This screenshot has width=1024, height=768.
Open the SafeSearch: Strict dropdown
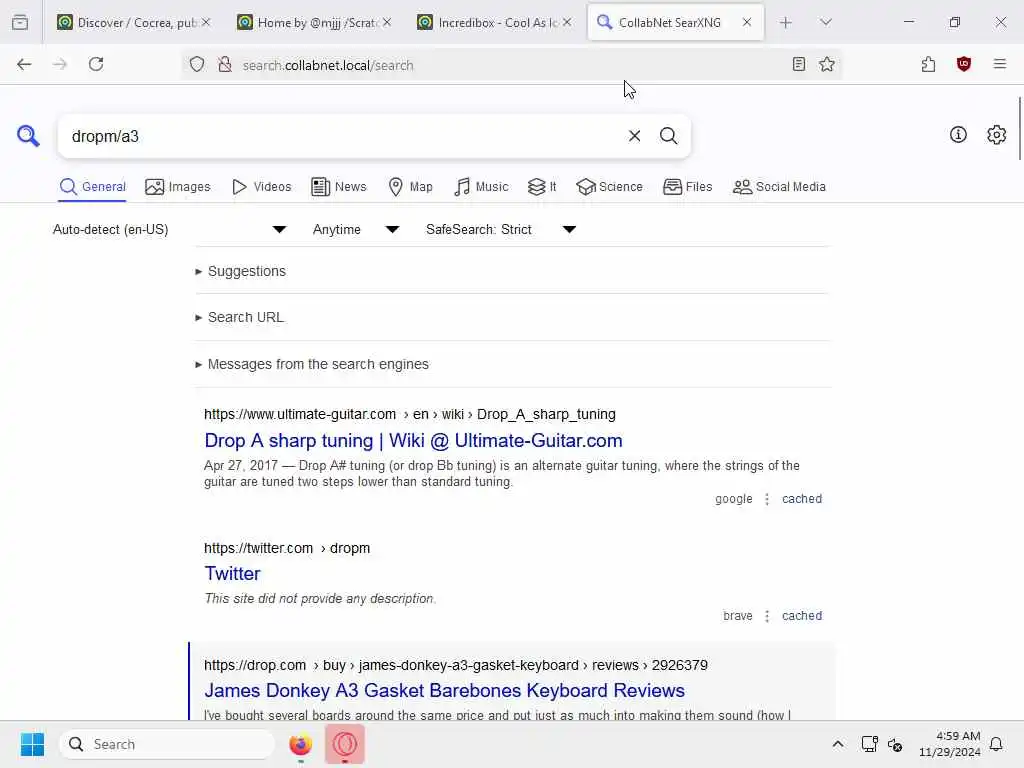click(501, 229)
